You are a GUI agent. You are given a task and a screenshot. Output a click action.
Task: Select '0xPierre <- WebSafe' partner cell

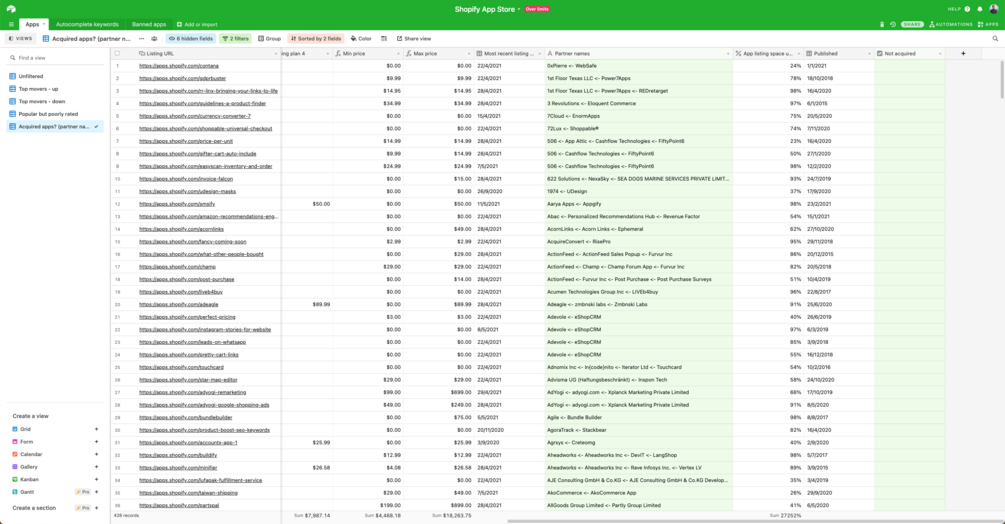[638, 65]
